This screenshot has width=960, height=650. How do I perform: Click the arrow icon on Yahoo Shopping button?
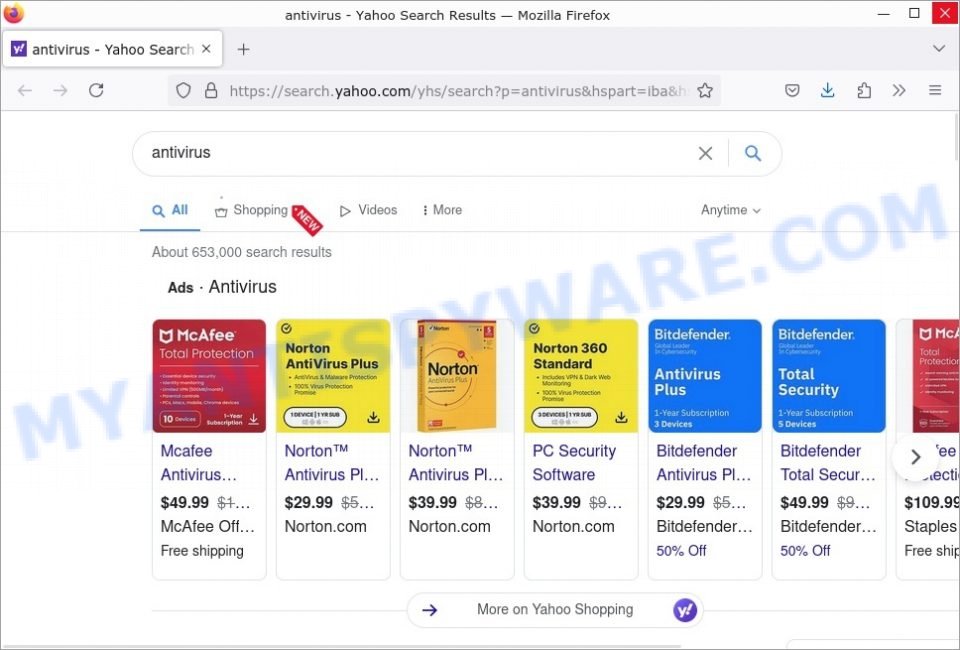[430, 610]
